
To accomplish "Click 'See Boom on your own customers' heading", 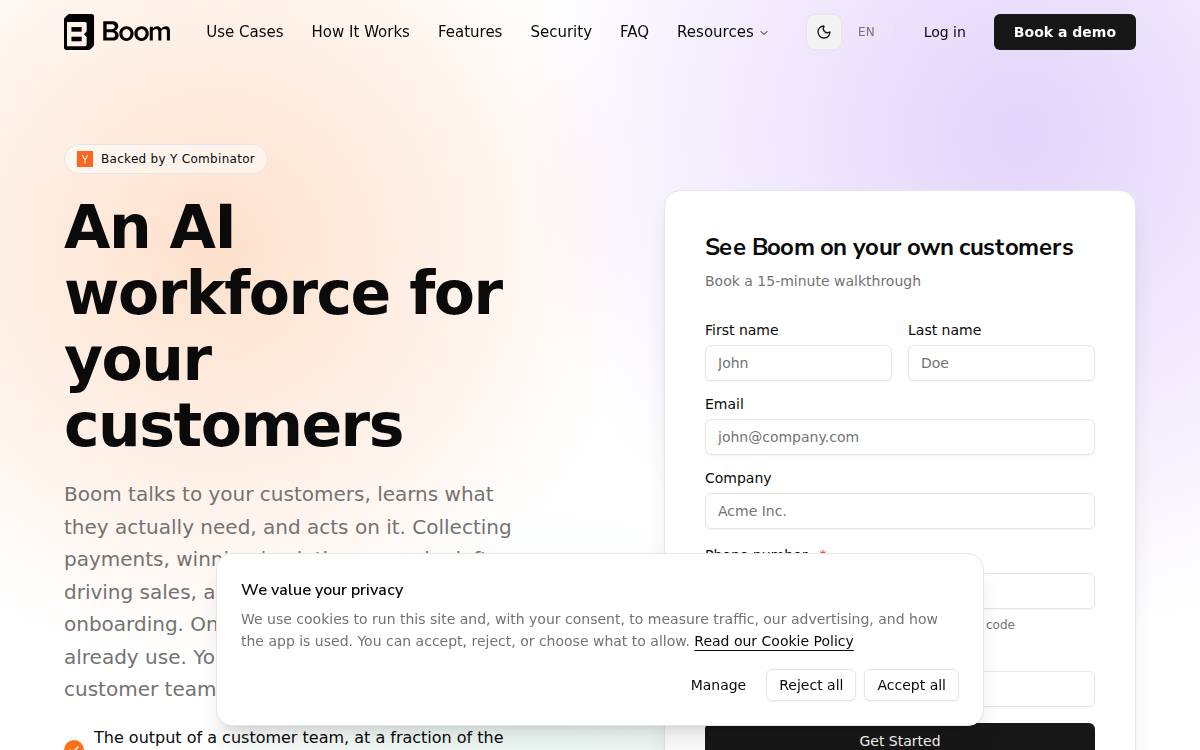I will click(889, 247).
